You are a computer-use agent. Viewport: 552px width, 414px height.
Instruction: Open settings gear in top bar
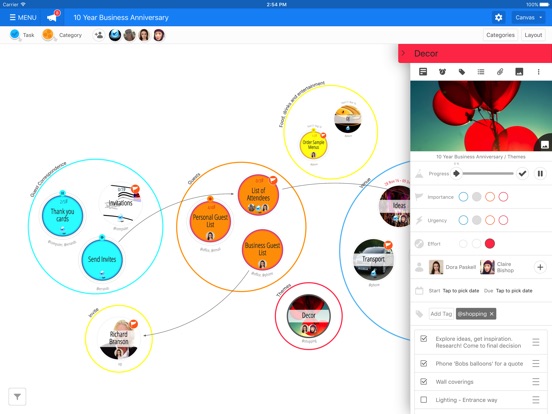tap(498, 17)
